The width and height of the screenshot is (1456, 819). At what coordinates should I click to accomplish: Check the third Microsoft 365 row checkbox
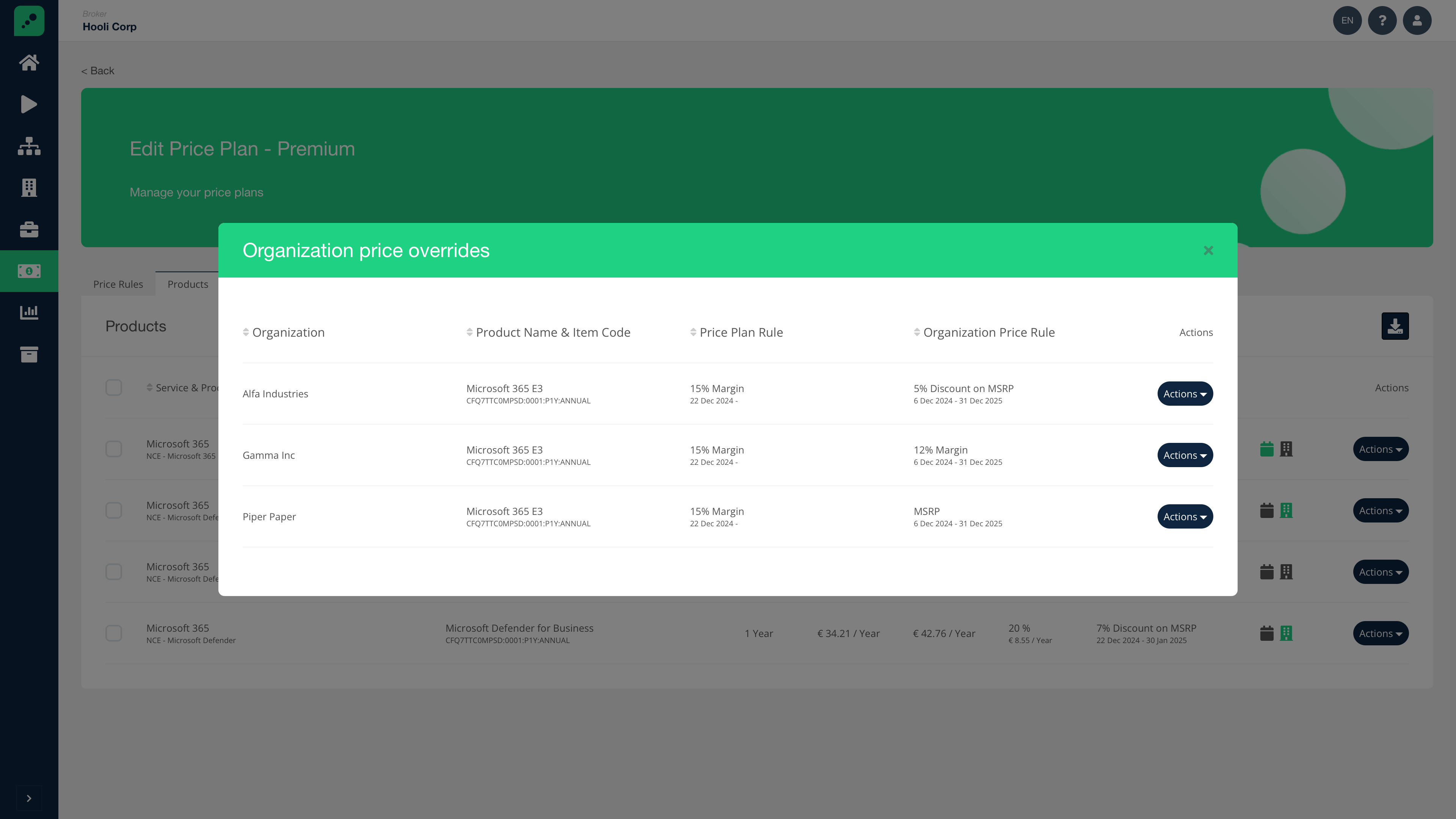coord(114,572)
